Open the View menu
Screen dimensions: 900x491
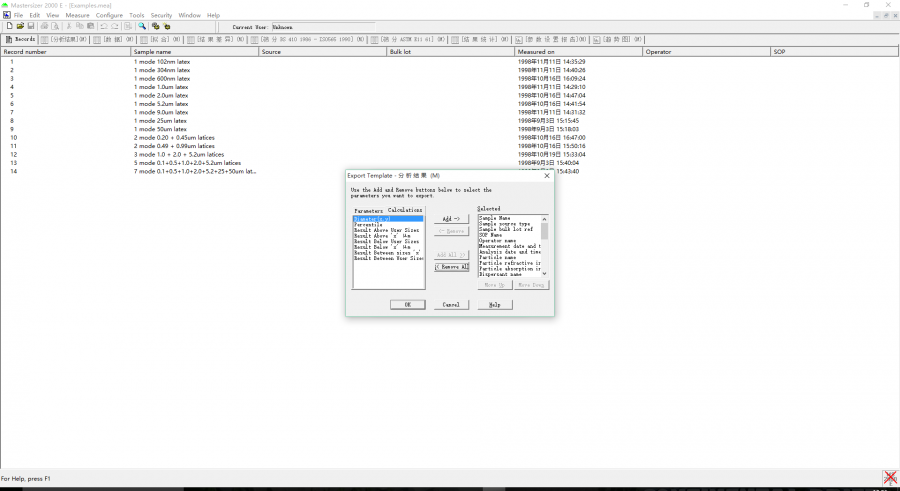(53, 16)
